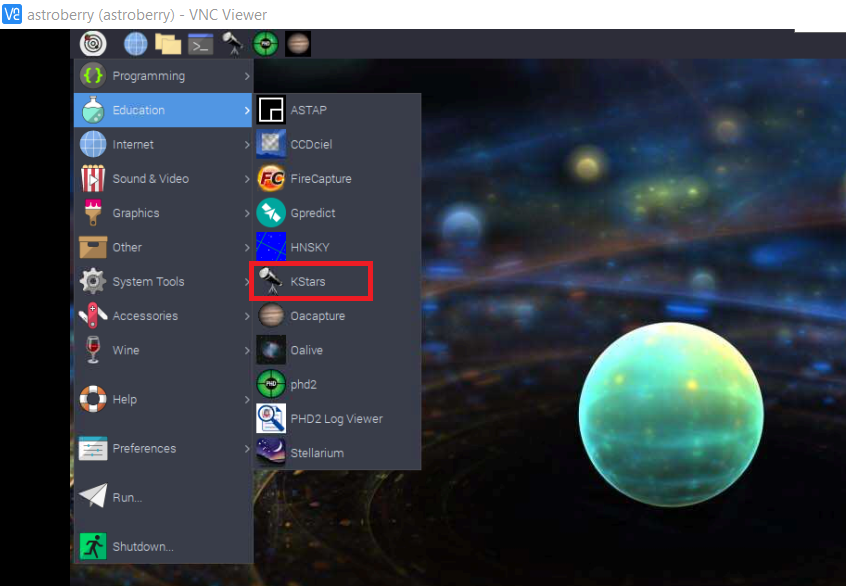846x586 pixels.
Task: Open the terminal icon in taskbar
Action: point(200,44)
